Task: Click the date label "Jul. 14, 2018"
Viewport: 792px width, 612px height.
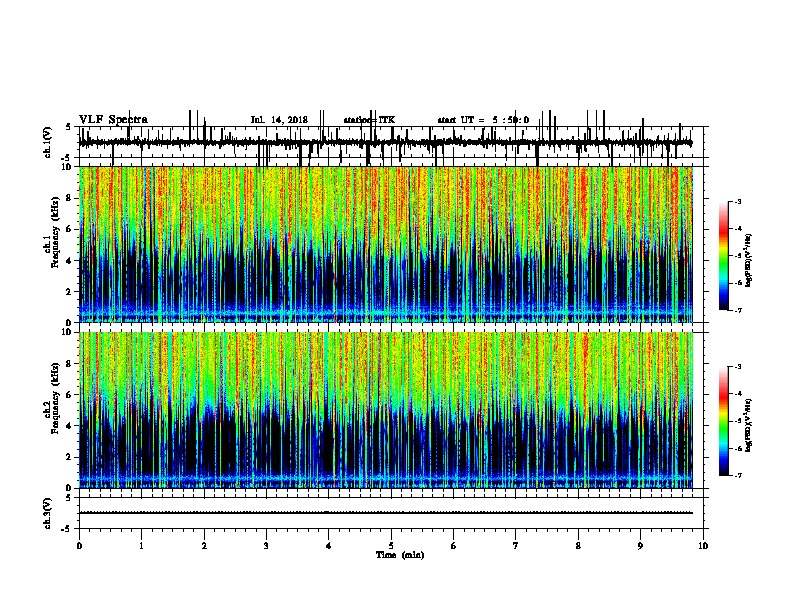Action: pos(279,120)
